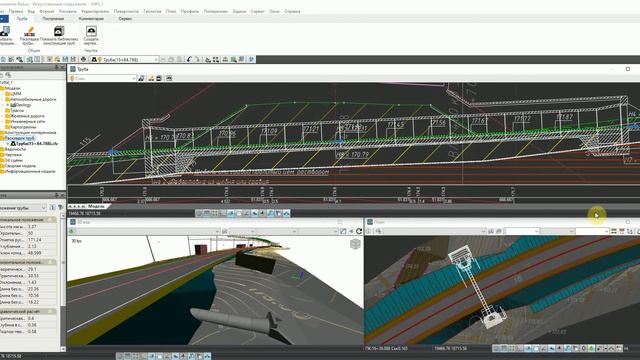
Task: Select Информационные модели in project tree
Action: click(x=30, y=171)
